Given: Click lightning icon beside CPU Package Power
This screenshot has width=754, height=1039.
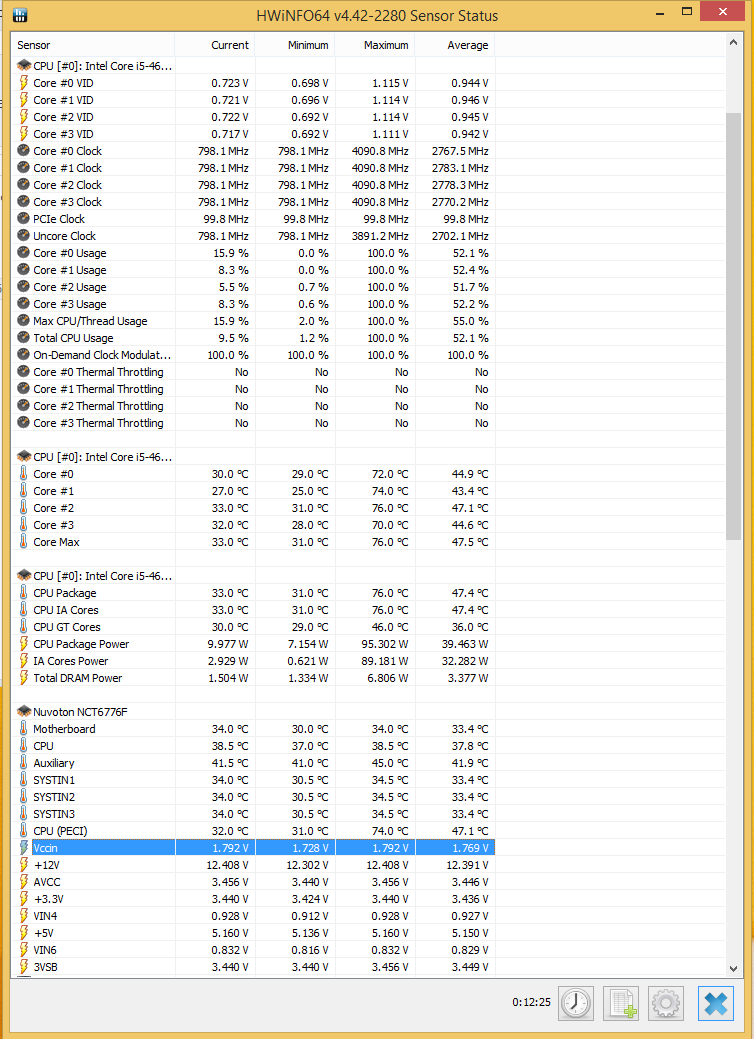Looking at the screenshot, I should coord(23,643).
